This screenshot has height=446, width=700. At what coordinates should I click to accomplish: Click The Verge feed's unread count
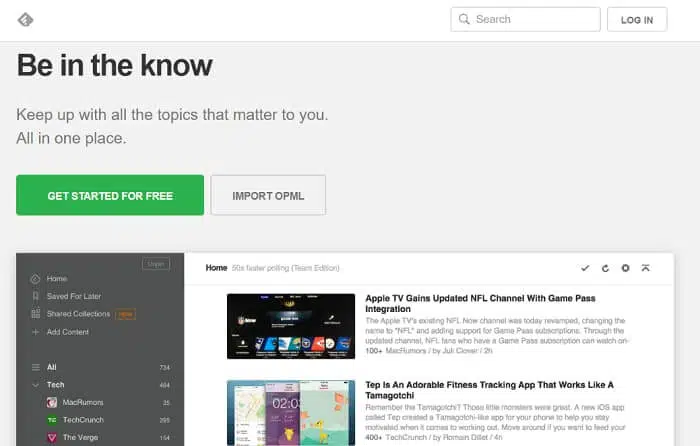165,438
